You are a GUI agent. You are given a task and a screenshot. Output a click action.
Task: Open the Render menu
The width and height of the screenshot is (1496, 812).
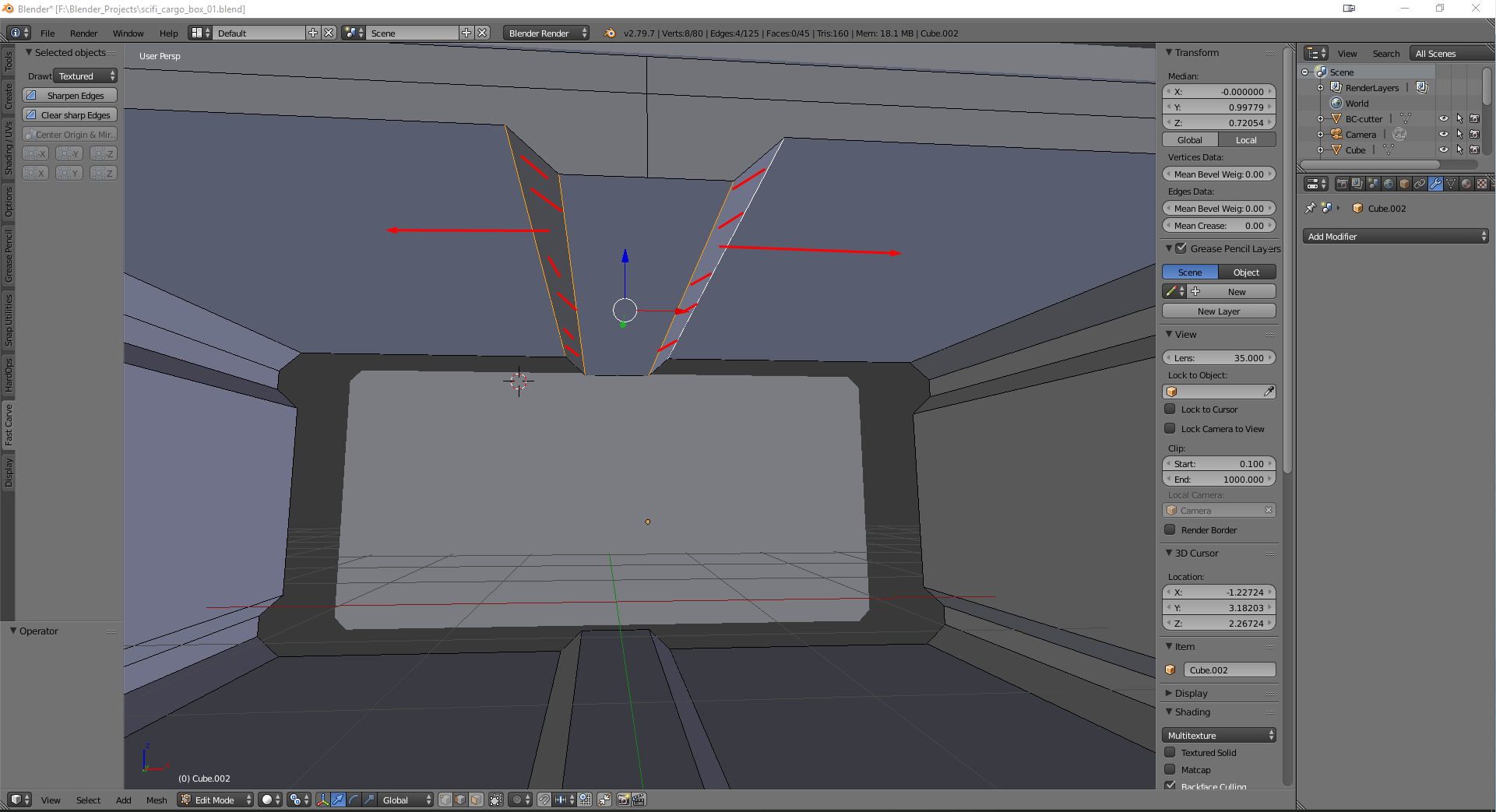[x=83, y=33]
